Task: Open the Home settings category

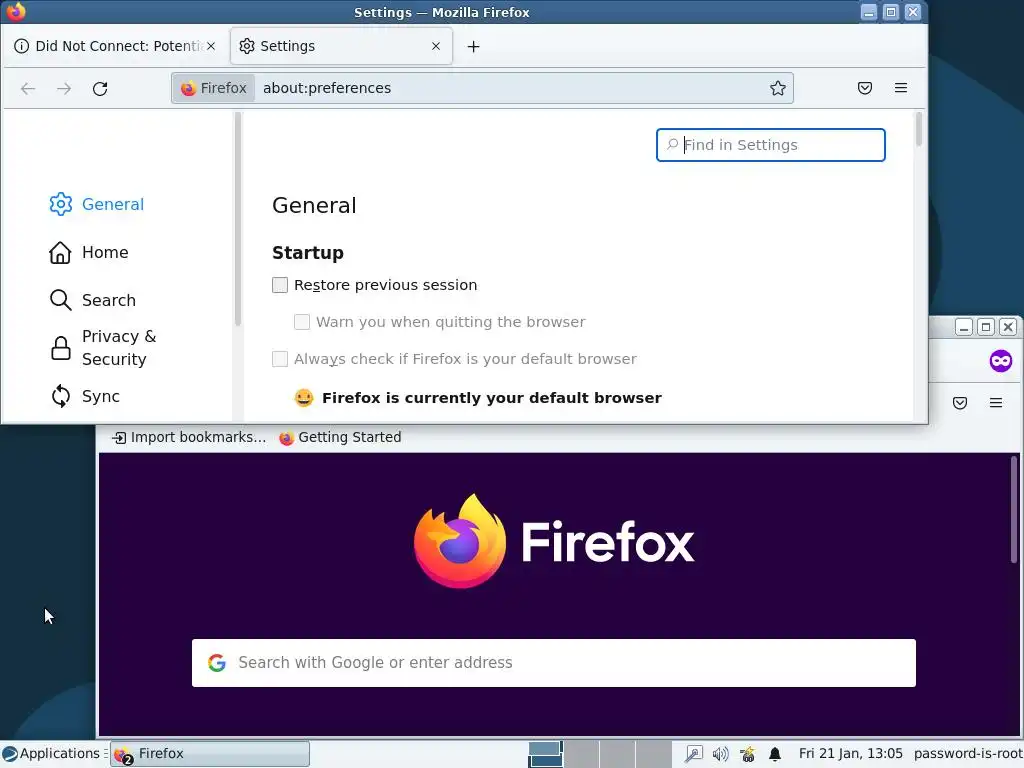Action: point(89,252)
